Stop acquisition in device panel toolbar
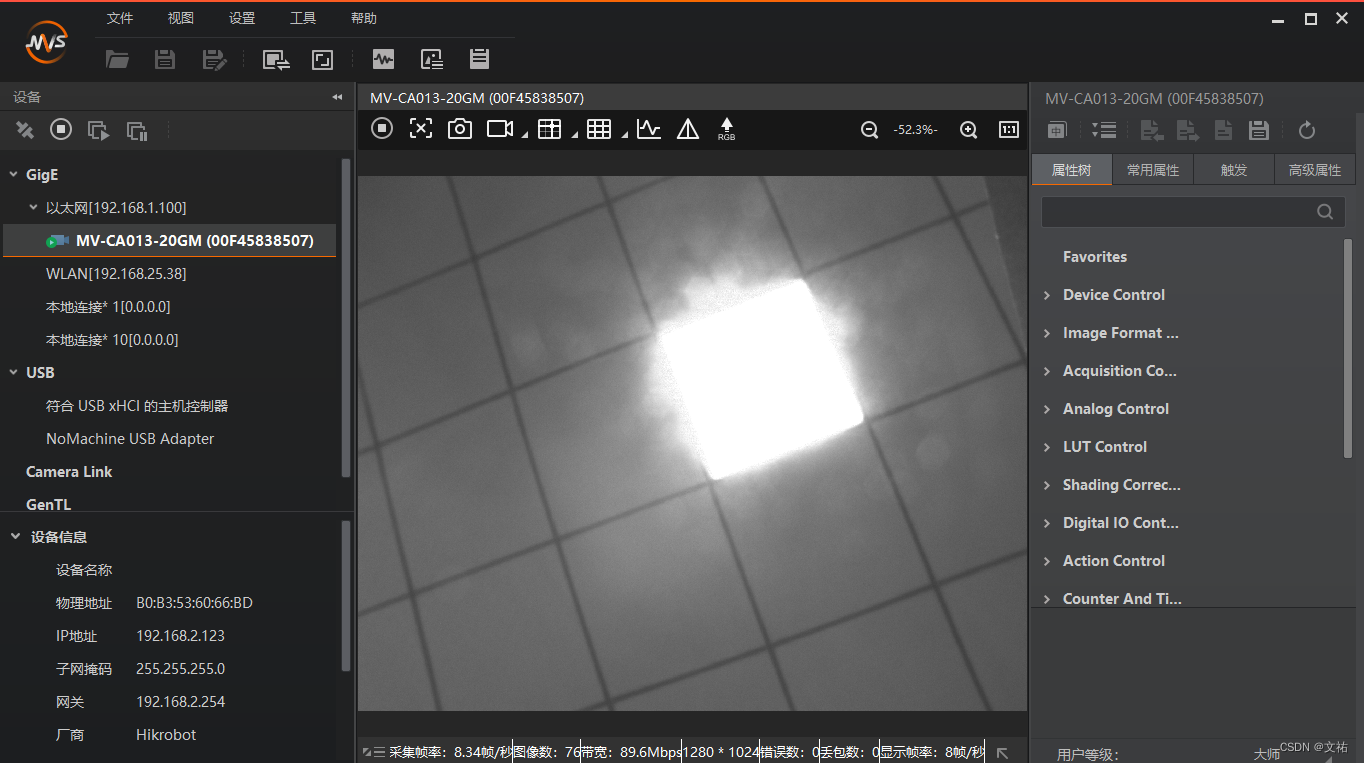 pos(61,129)
